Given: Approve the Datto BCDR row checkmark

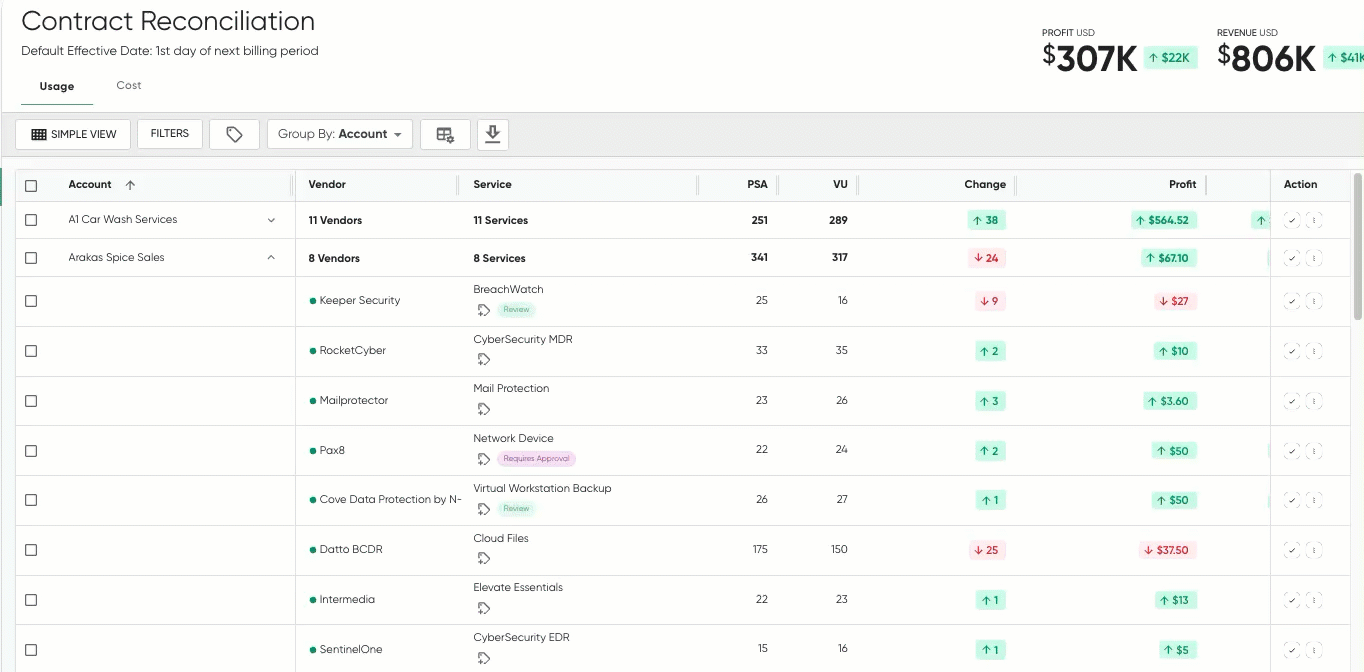Looking at the screenshot, I should coord(1291,550).
